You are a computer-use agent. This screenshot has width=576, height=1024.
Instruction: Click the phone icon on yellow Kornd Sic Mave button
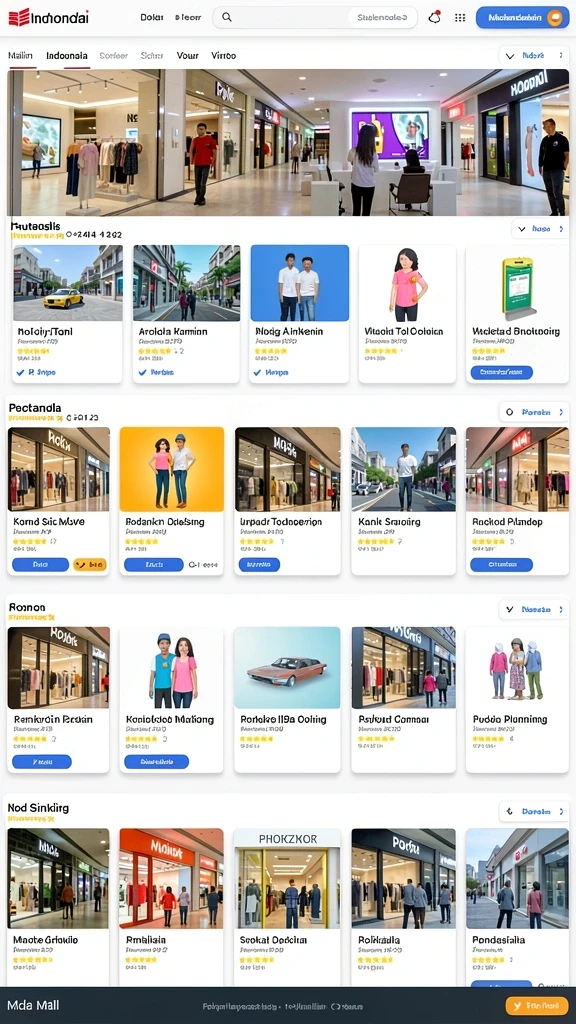(81, 565)
